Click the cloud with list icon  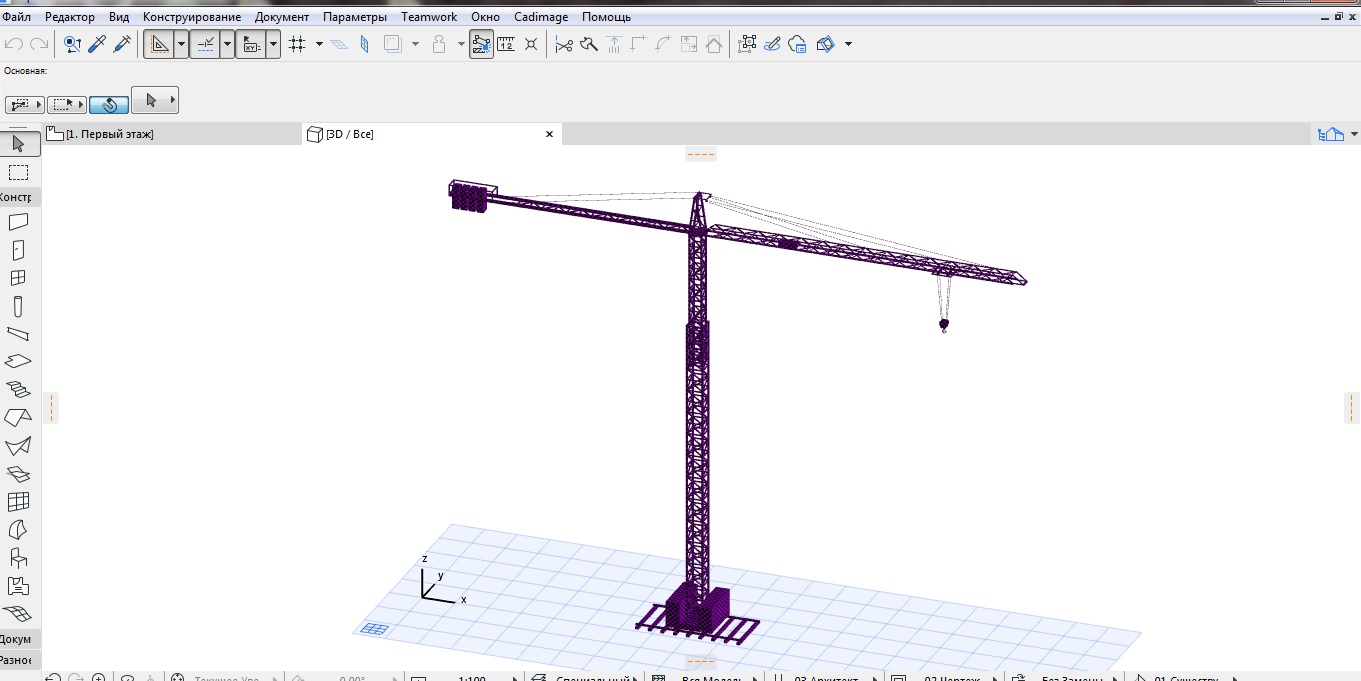[x=798, y=44]
